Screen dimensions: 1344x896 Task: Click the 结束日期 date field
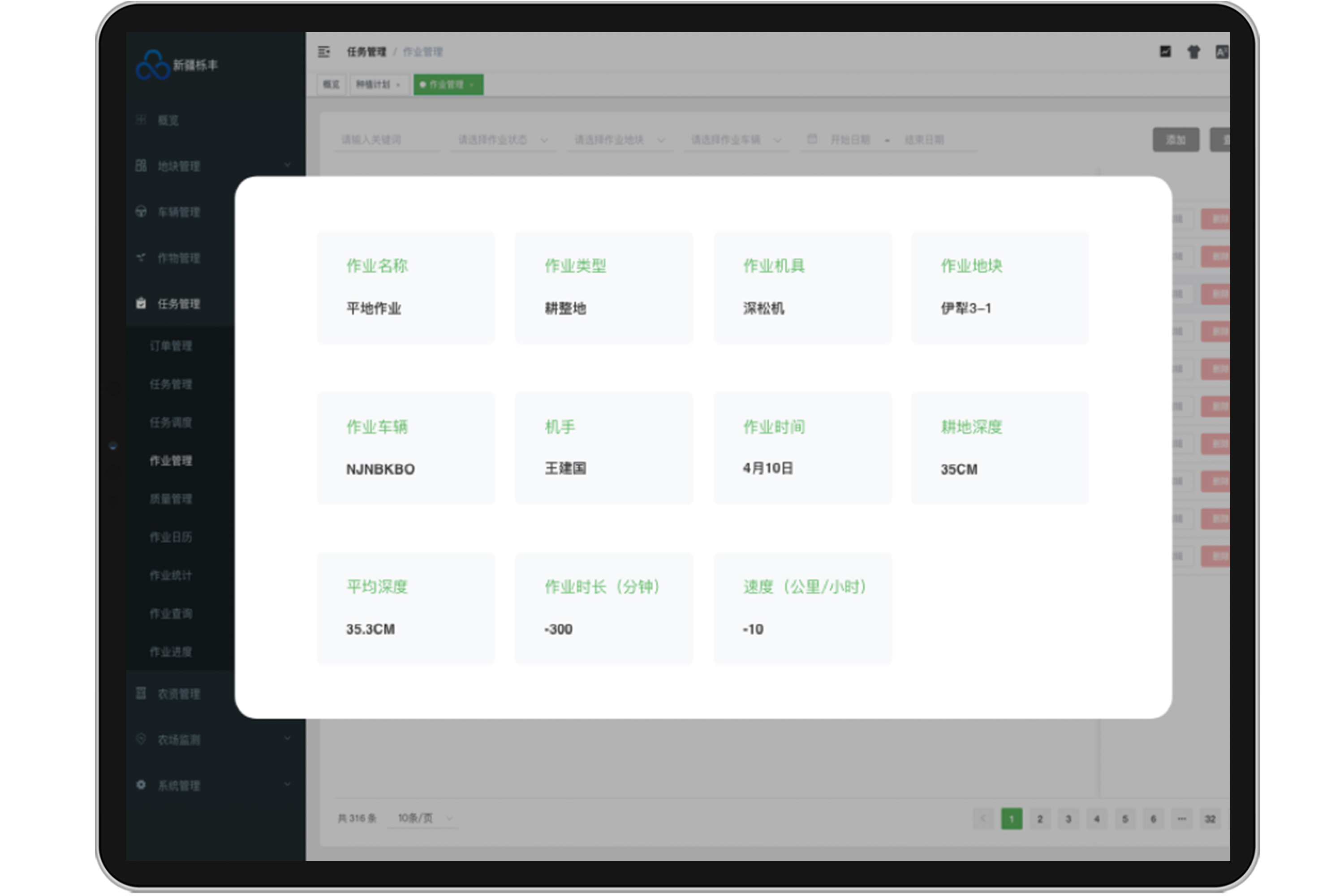click(924, 140)
